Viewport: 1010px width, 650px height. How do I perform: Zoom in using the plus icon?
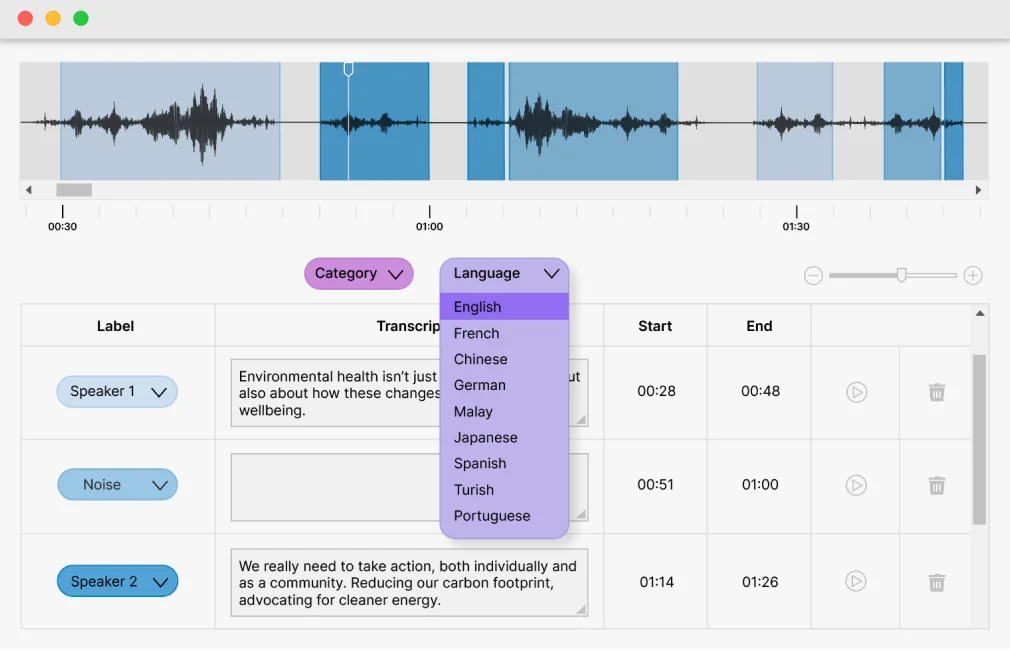(972, 275)
